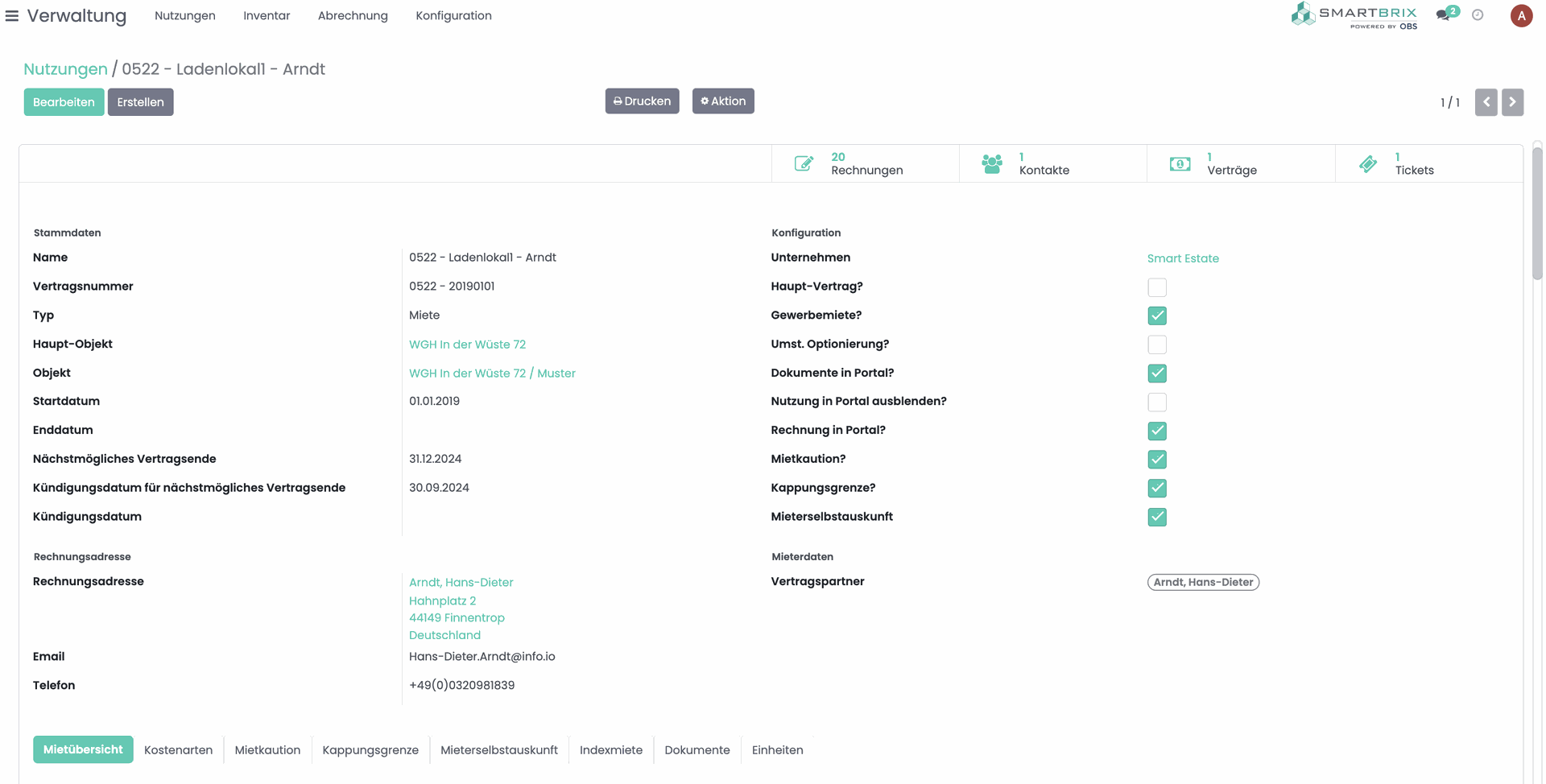Open 1 Verträge stat button
1546x784 pixels.
[1241, 163]
